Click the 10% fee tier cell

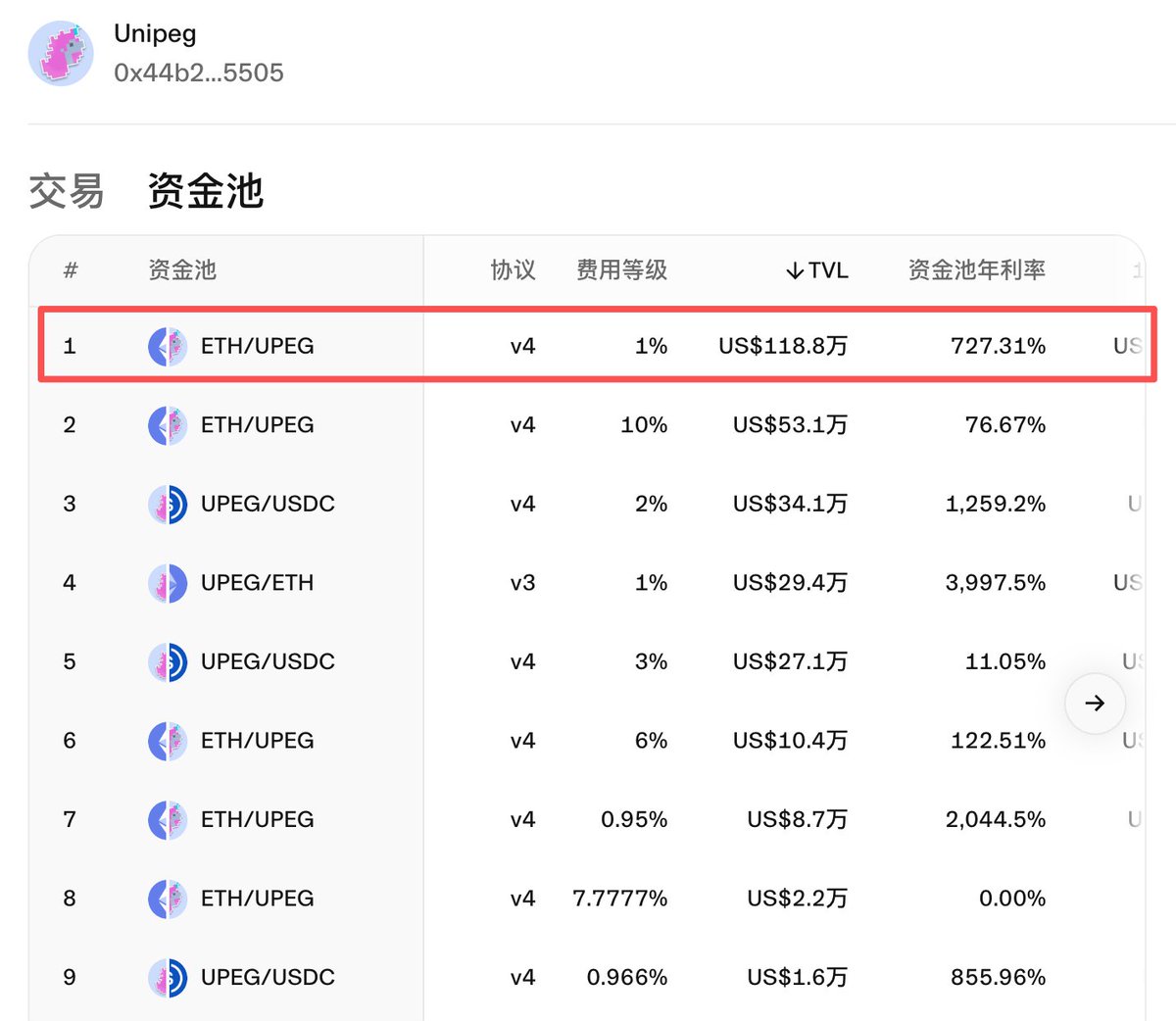coord(644,425)
